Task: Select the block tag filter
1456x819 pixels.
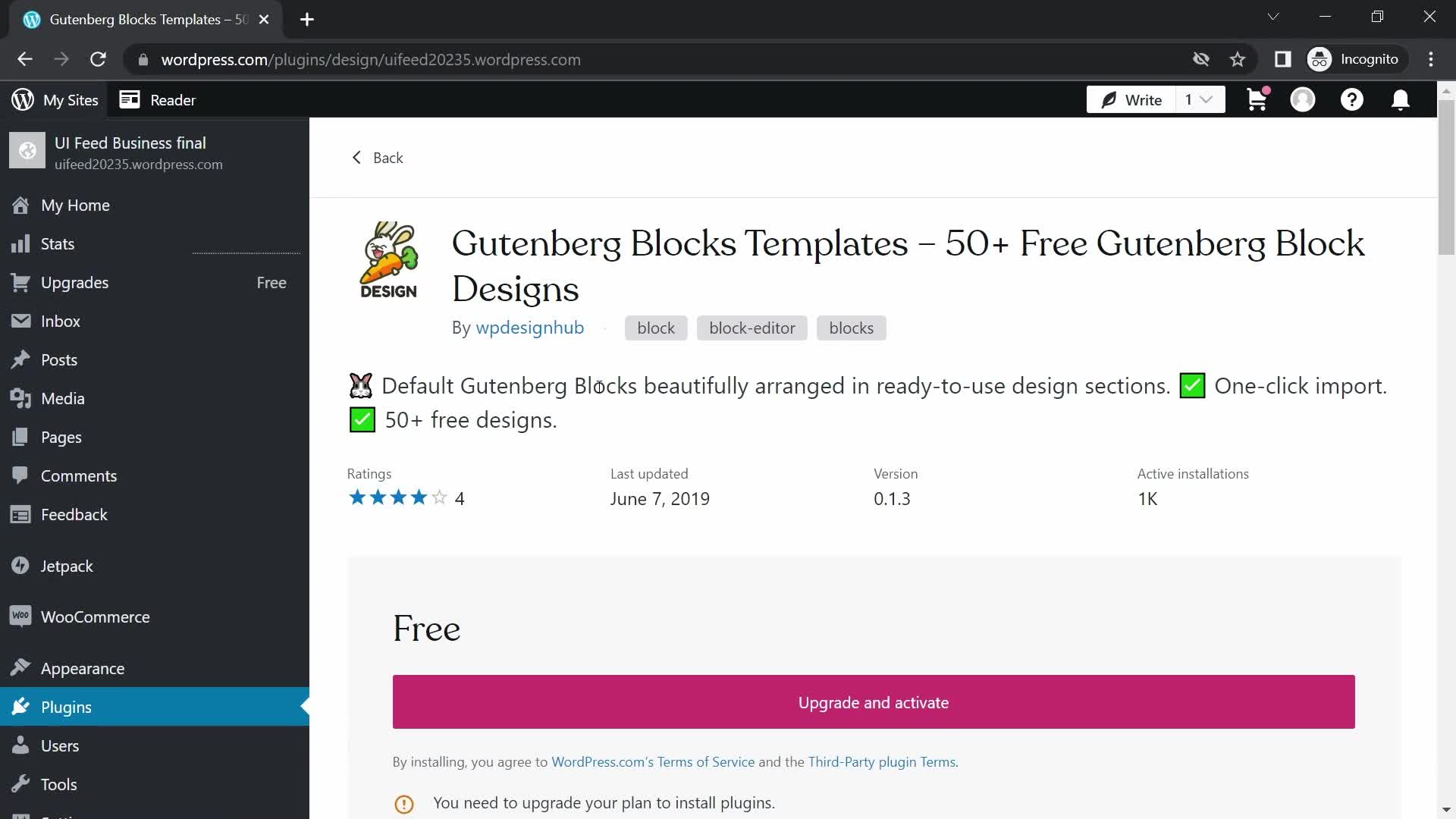Action: click(x=656, y=328)
